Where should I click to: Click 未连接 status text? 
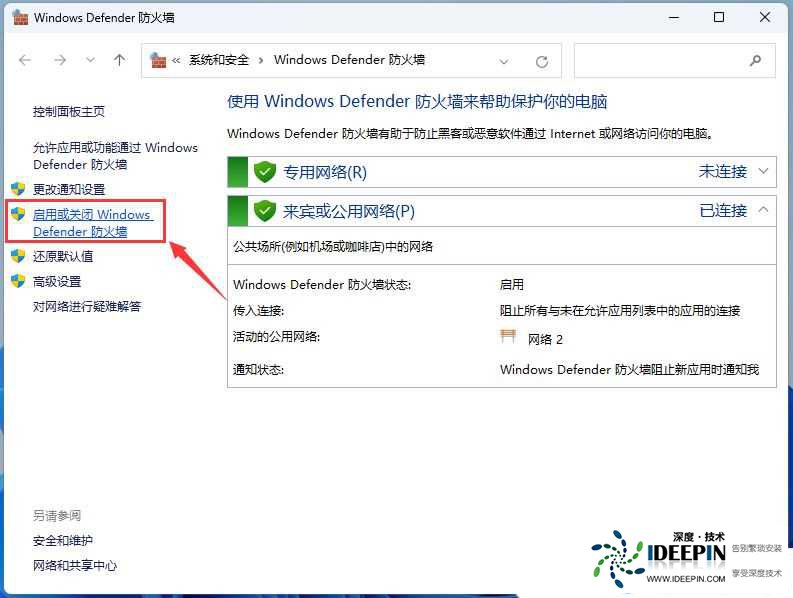tap(723, 172)
